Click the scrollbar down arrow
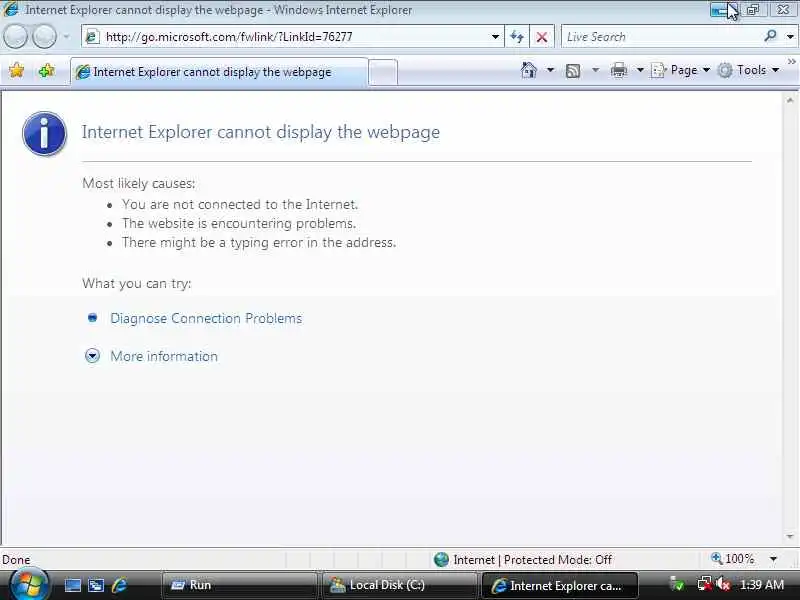This screenshot has height=600, width=800. (790, 536)
